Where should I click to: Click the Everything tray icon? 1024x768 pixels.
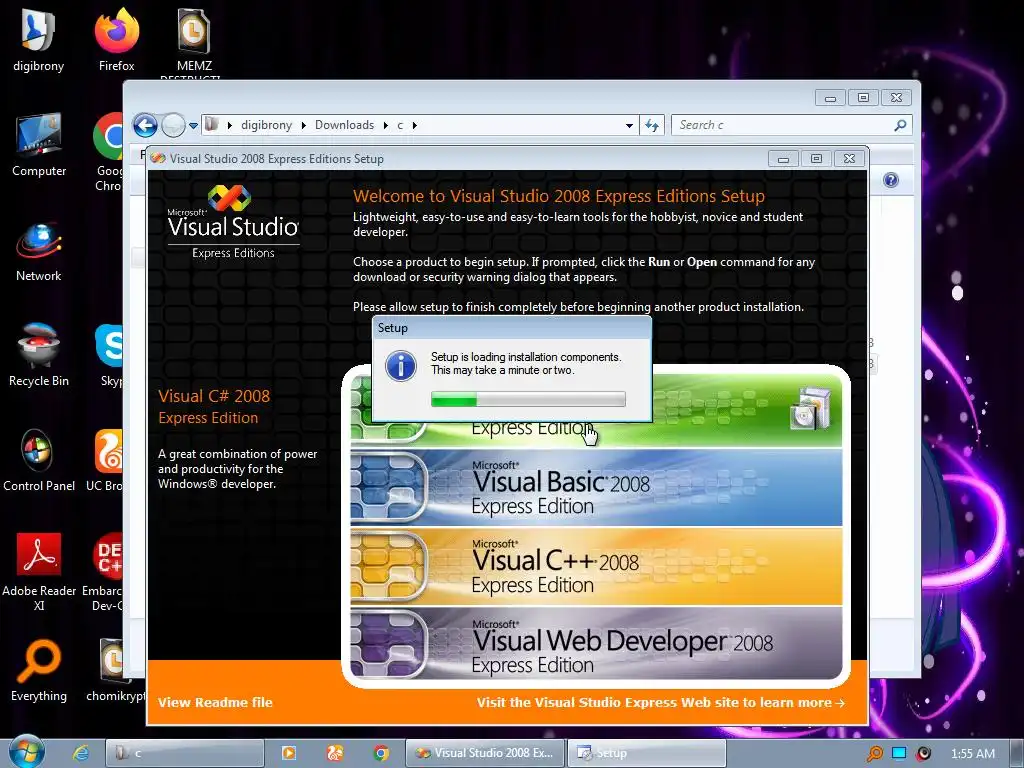click(x=875, y=754)
